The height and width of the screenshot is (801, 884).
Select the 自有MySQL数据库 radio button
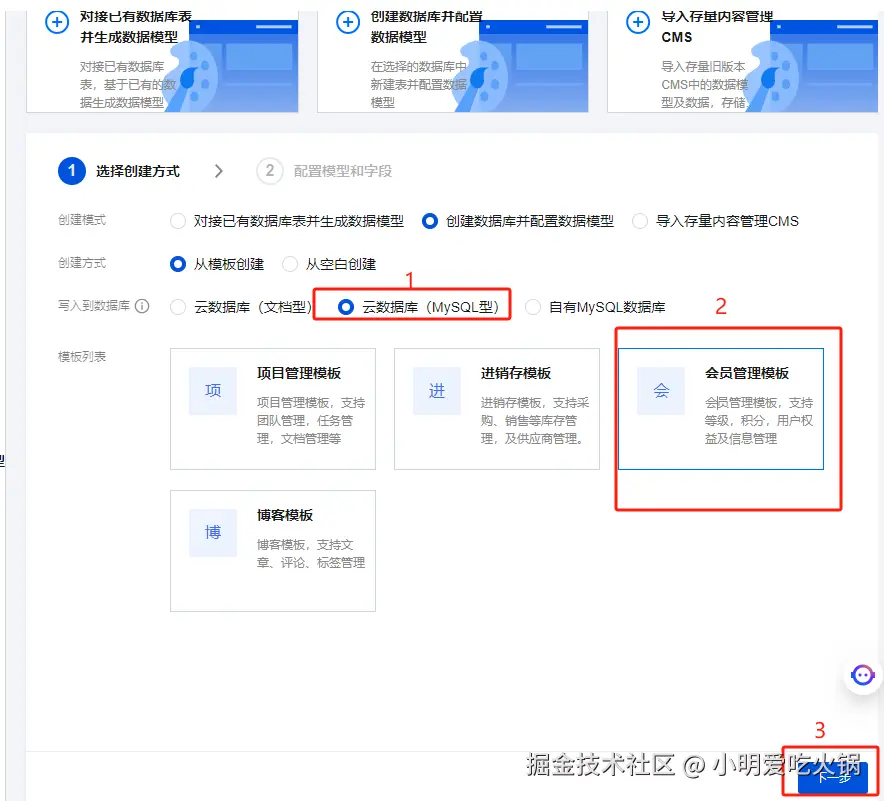[x=532, y=307]
